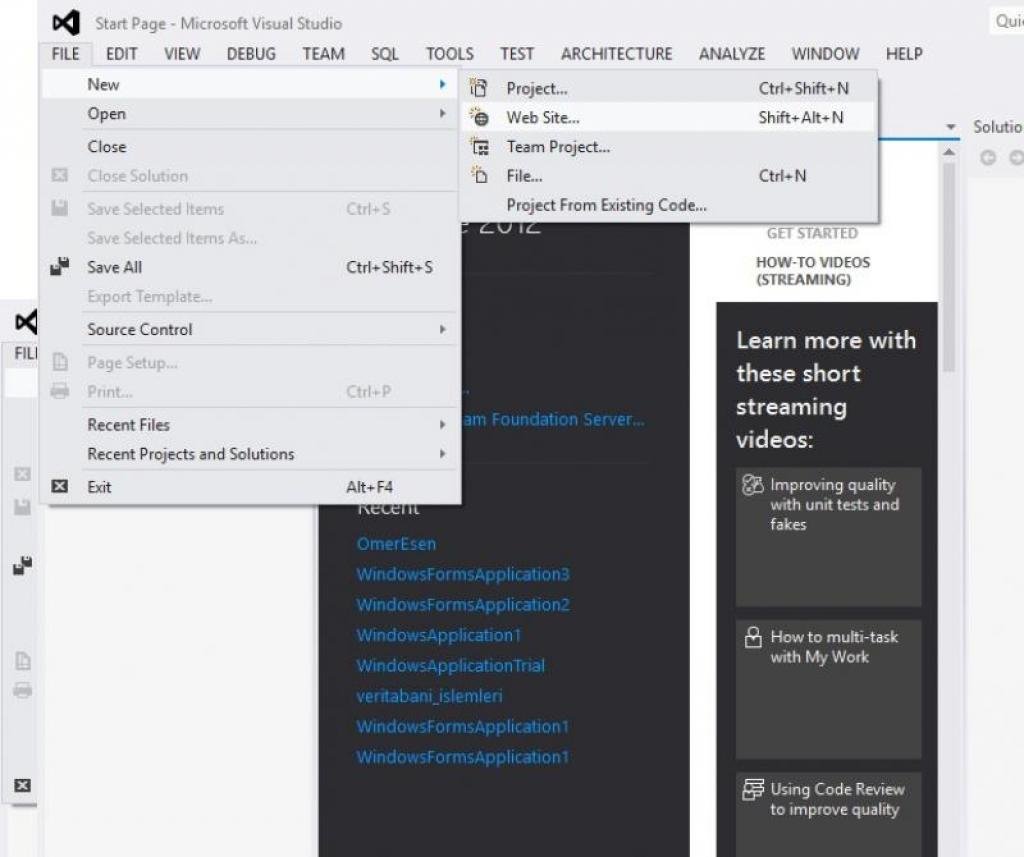Click the unit tests video icon
The image size is (1024, 857).
[x=752, y=485]
